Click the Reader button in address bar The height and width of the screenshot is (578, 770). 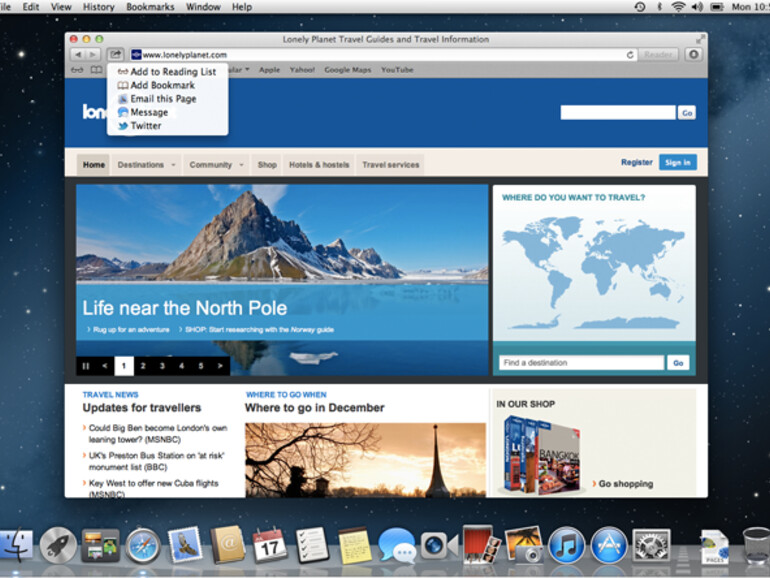point(659,55)
